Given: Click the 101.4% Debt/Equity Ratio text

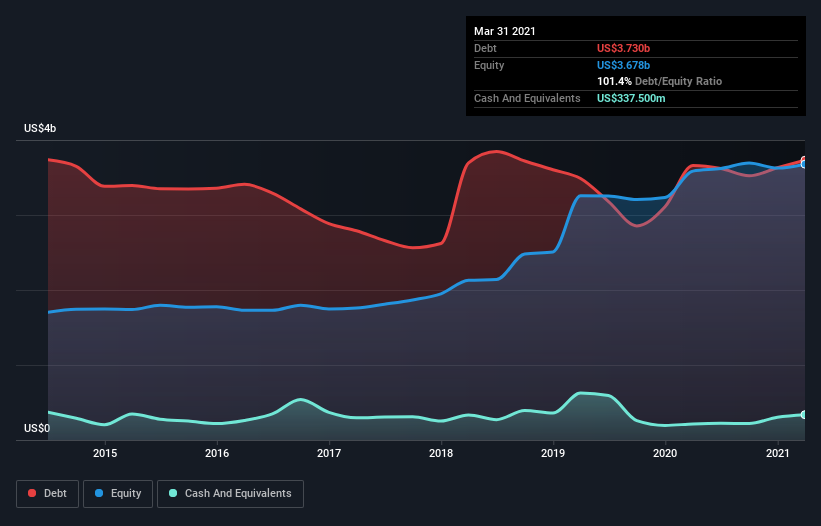Looking at the screenshot, I should coord(659,81).
